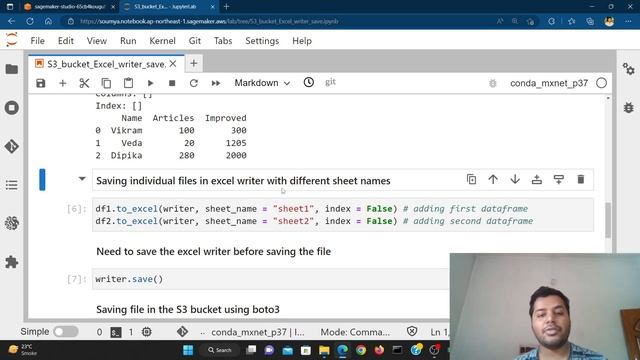Switch to sagemaker-studio browser tab
Image resolution: width=640 pixels, height=360 pixels.
pos(69,7)
